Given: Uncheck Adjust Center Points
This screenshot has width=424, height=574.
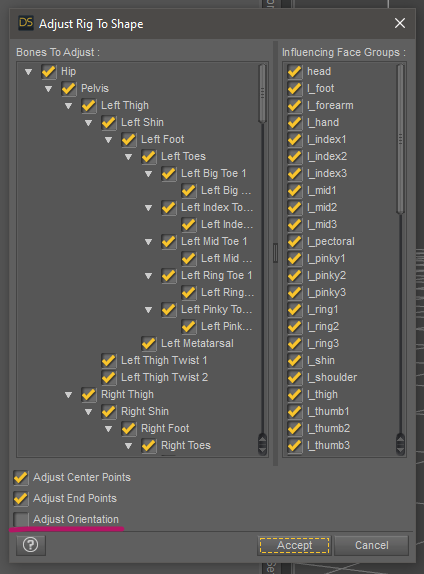Looking at the screenshot, I should 21,477.
